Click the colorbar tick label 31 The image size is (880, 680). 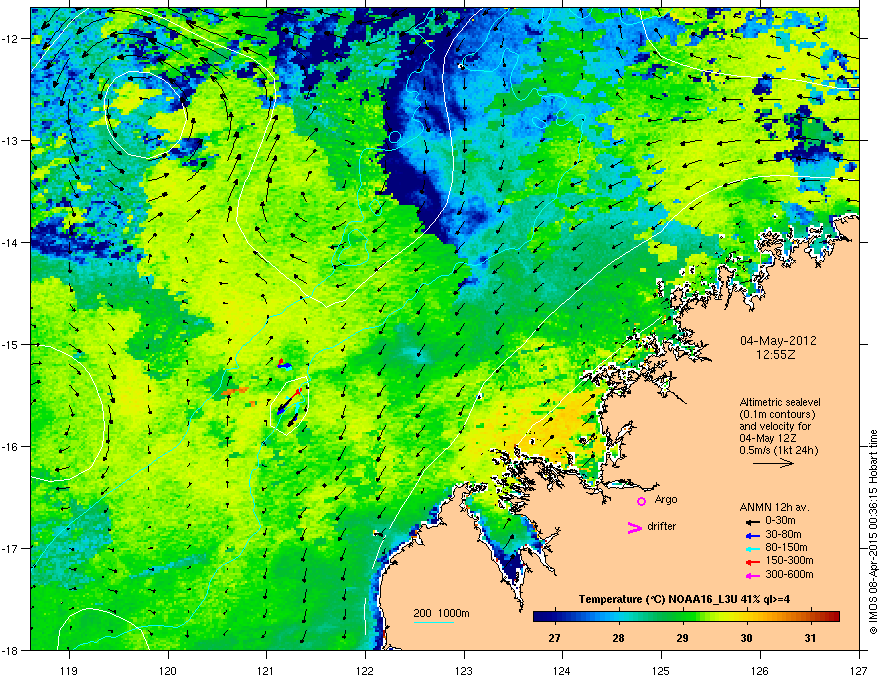click(810, 638)
